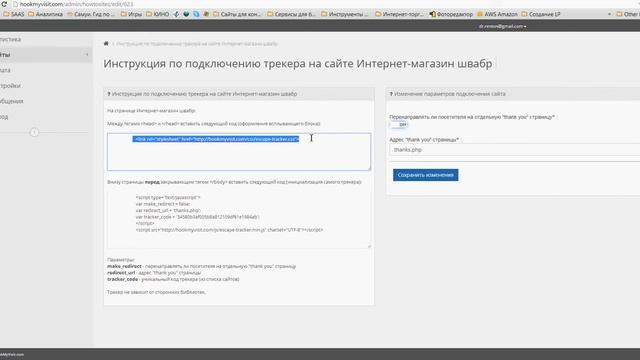Click the escape-tracker.min.js script src line
This screenshot has height=360, width=640.
click(229, 230)
